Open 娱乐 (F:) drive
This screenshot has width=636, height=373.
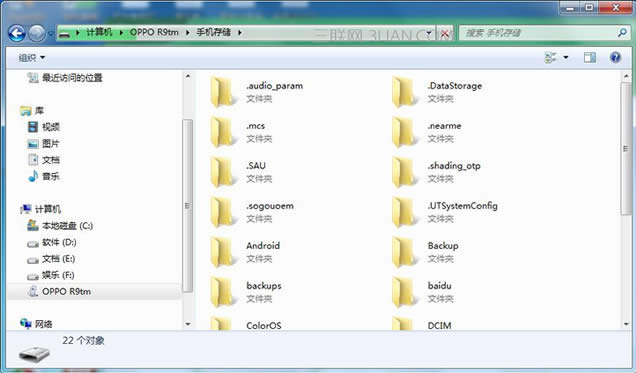pos(58,275)
